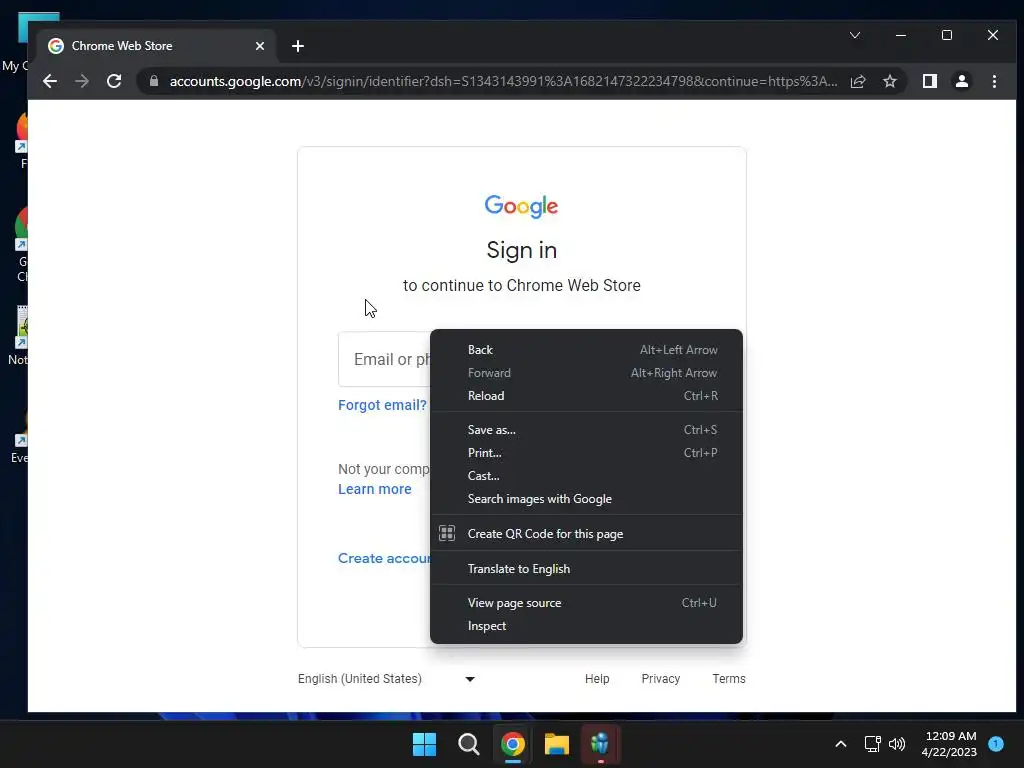The image size is (1024, 768).
Task: Open a new tab with plus button
Action: click(x=298, y=46)
